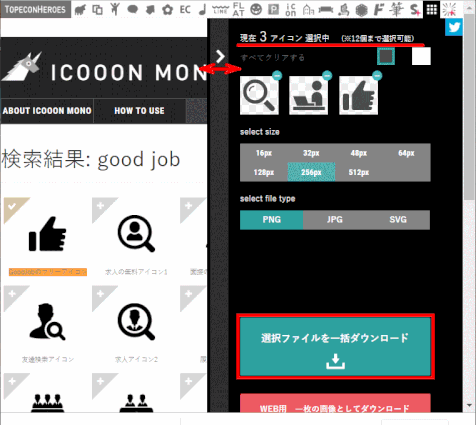Click the scrollbar down arrow
Viewport: 476px width, 425px height.
tap(470, 406)
